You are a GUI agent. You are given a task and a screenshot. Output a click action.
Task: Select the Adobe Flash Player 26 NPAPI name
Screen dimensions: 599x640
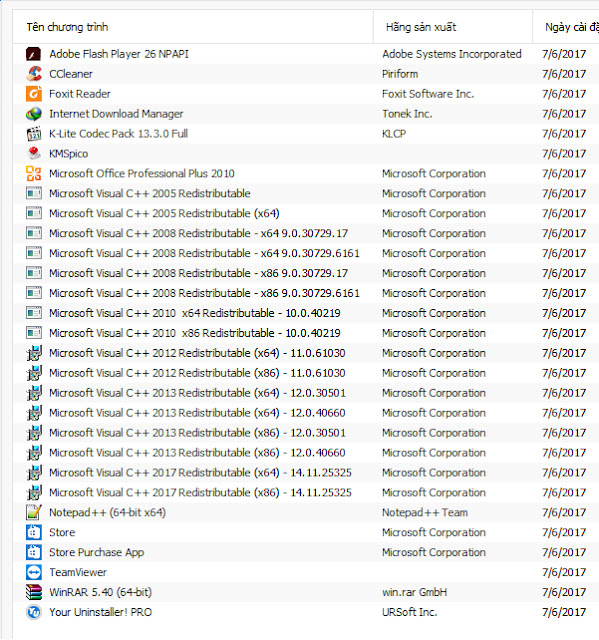tap(119, 54)
